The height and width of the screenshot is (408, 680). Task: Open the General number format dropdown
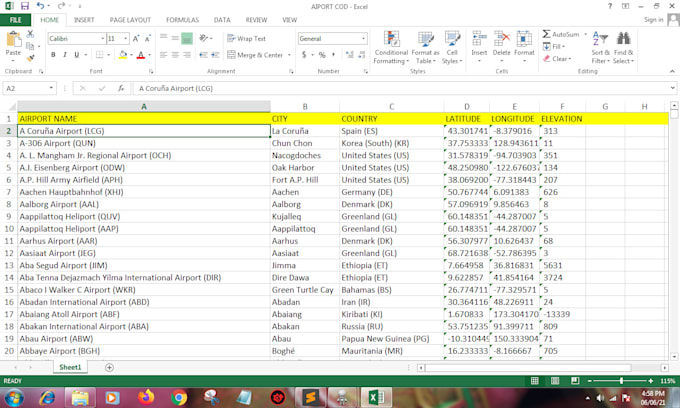pyautogui.click(x=363, y=39)
